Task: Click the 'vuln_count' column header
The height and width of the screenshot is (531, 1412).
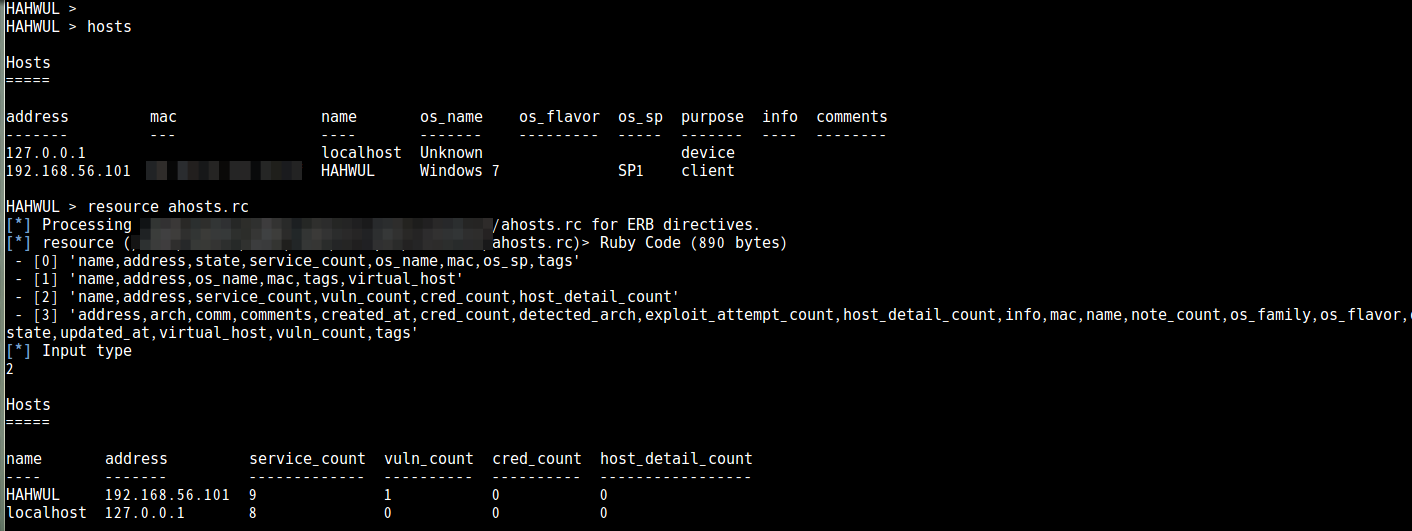Action: pyautogui.click(x=428, y=459)
